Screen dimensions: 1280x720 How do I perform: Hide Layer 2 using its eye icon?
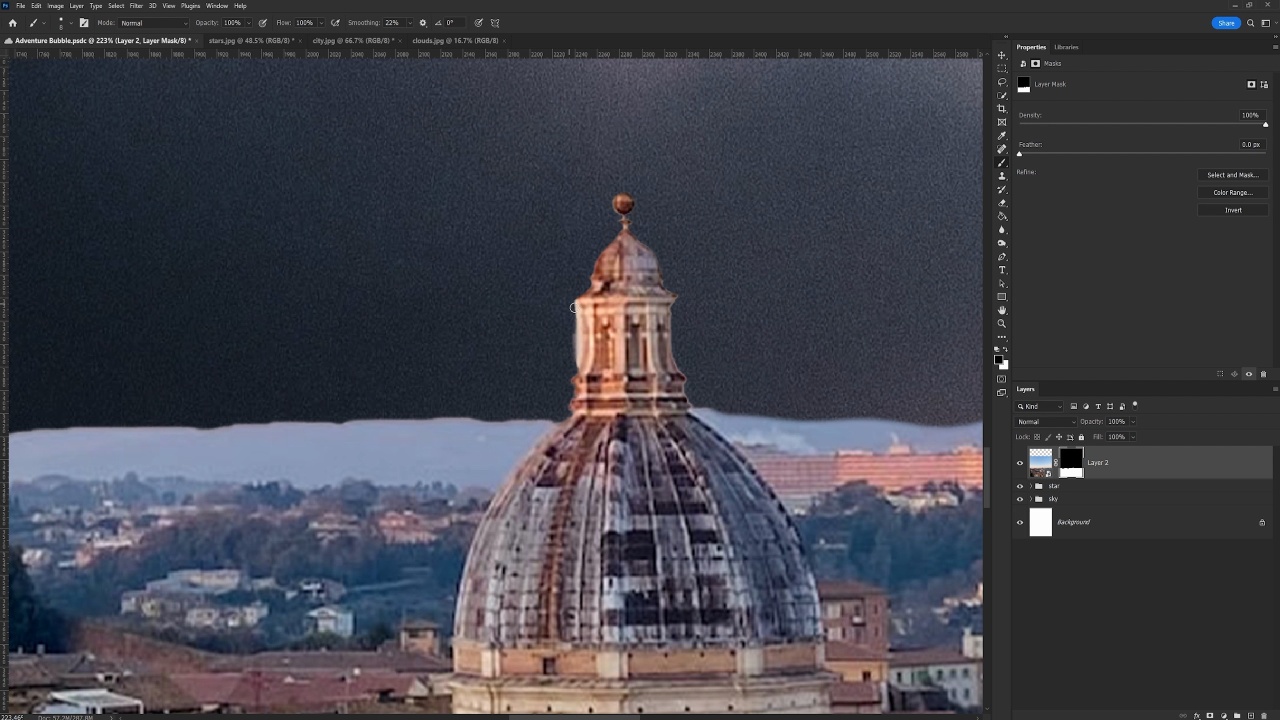click(1020, 463)
